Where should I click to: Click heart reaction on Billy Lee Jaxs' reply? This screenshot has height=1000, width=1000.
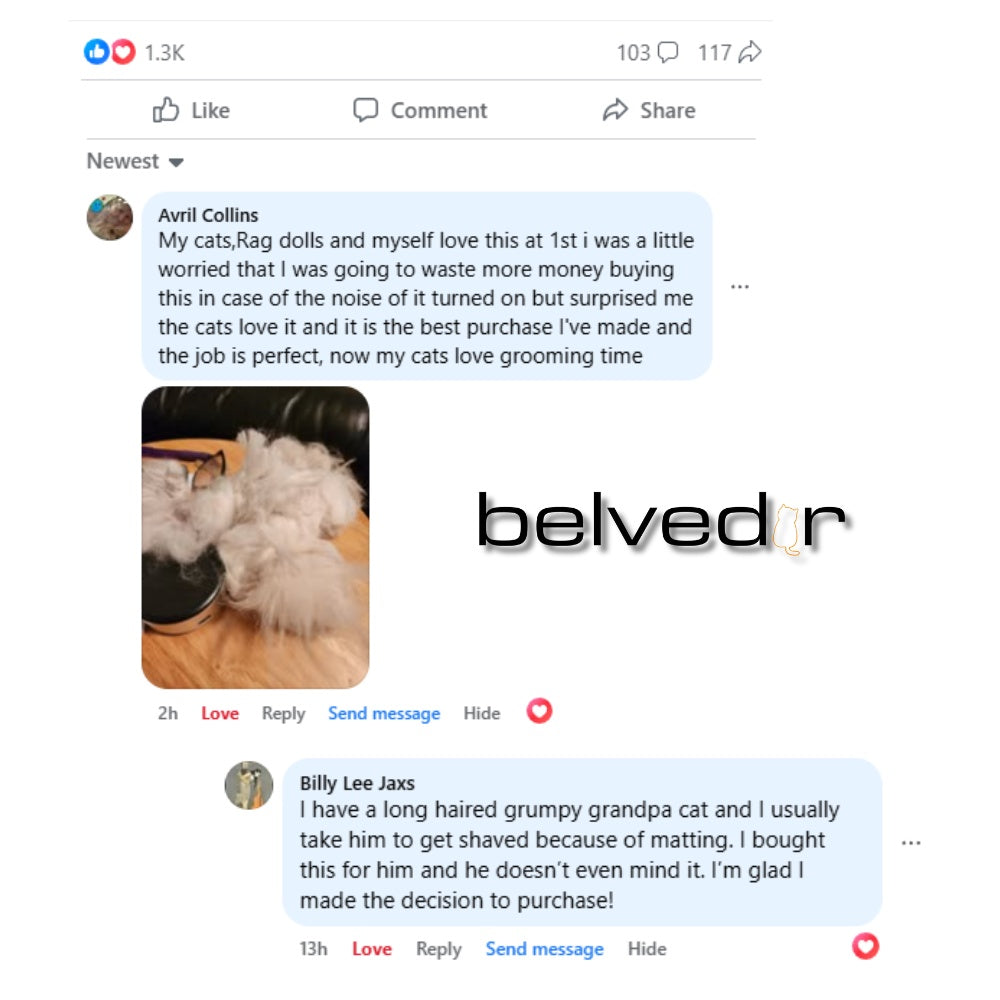865,946
